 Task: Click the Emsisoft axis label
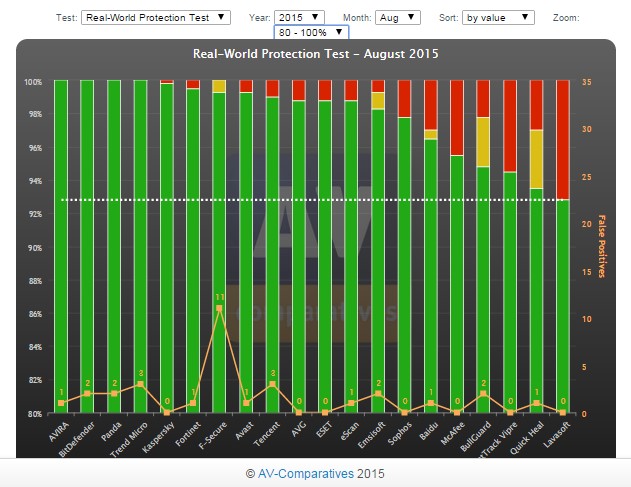tap(371, 435)
